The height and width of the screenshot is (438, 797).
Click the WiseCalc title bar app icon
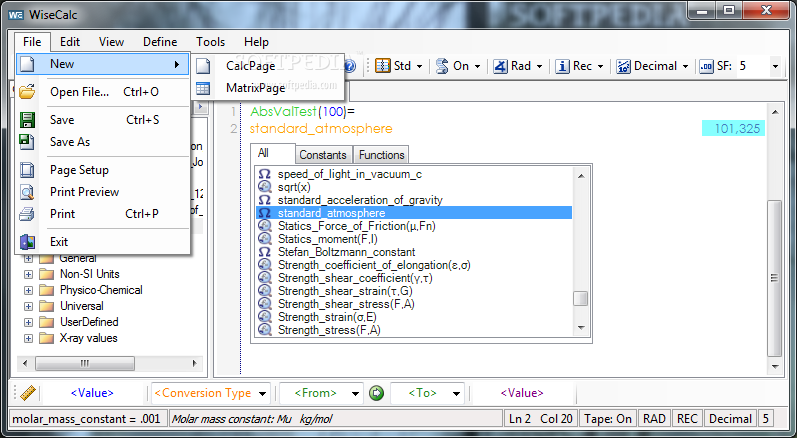pyautogui.click(x=16, y=15)
